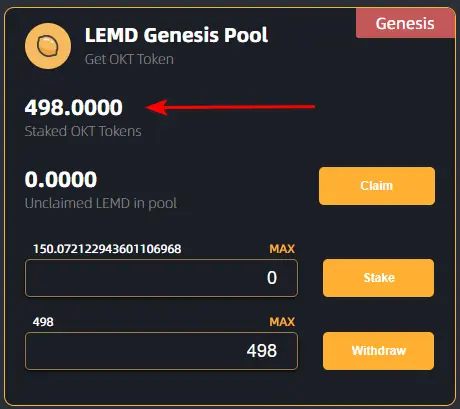
Task: Focus the withdraw amount field showing 498
Action: [161, 351]
